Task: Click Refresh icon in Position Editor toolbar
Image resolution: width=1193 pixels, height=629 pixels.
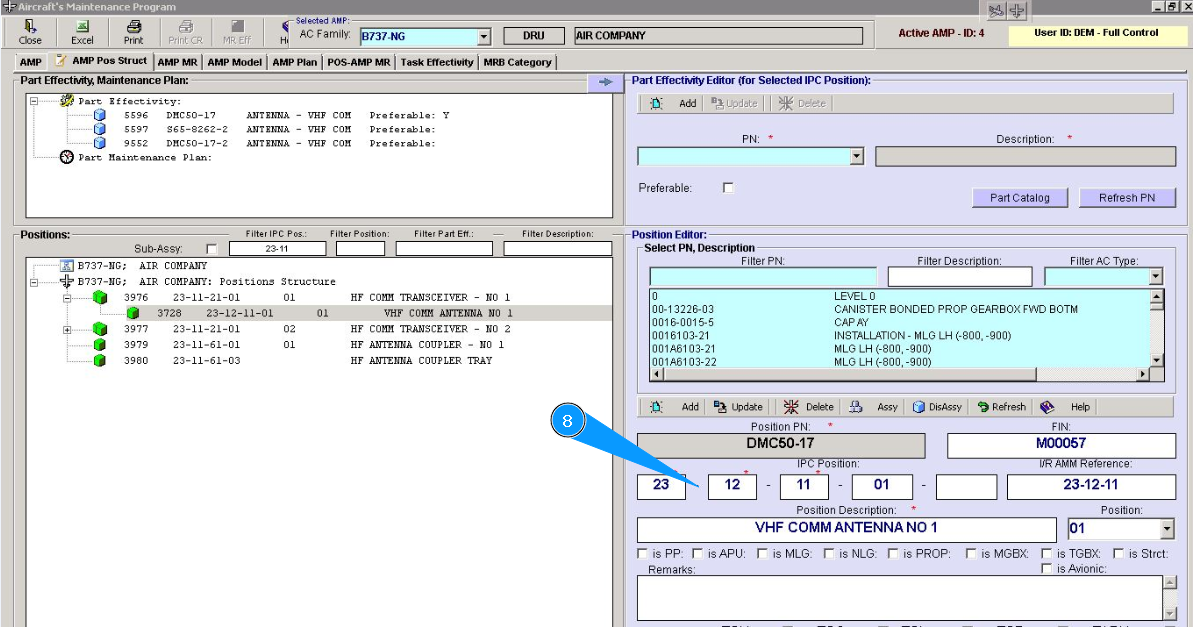Action: (983, 407)
